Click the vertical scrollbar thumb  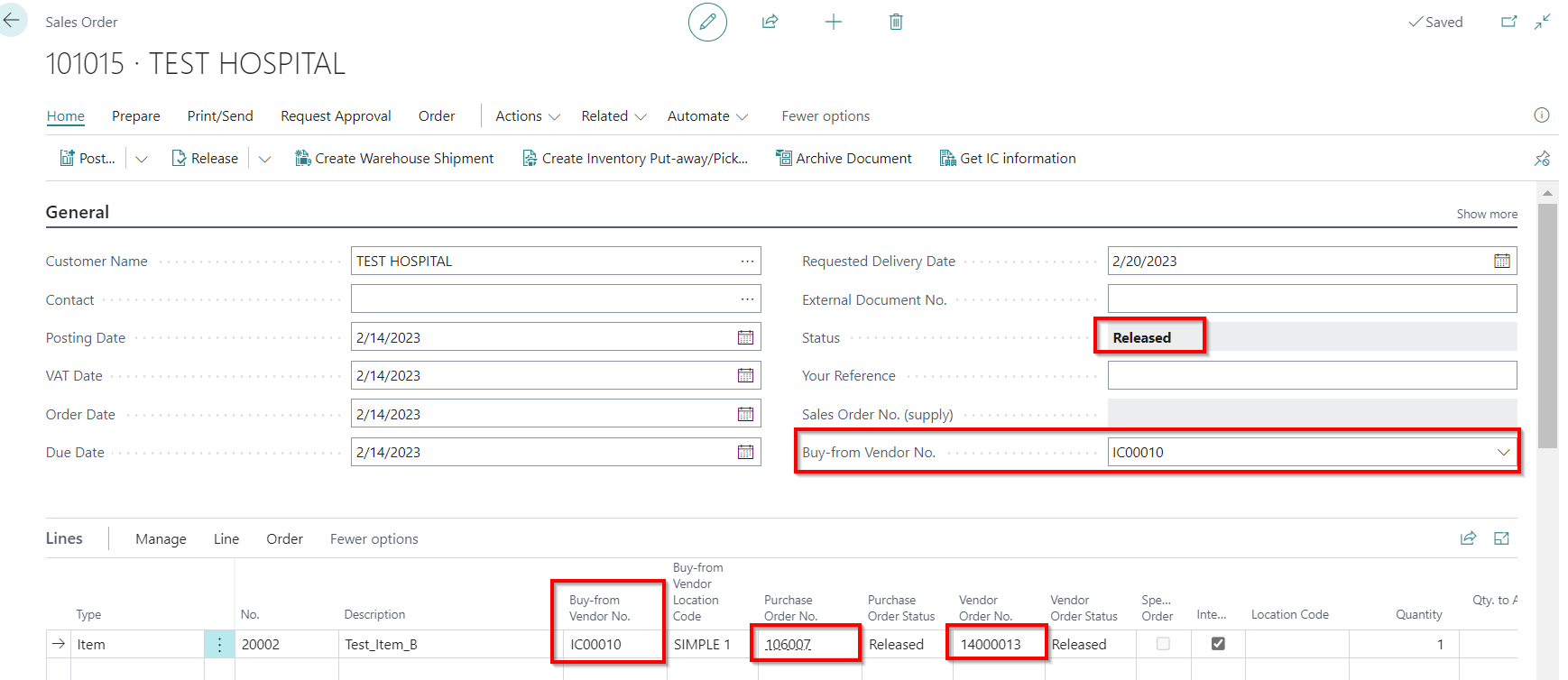pos(1547,325)
